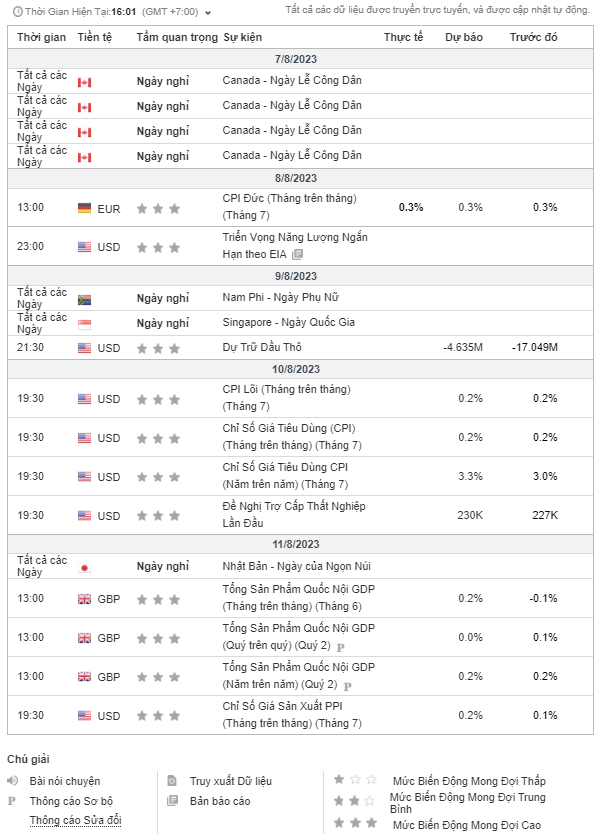Click the clock icon beside current time
602x840 pixels.
(x=15, y=12)
